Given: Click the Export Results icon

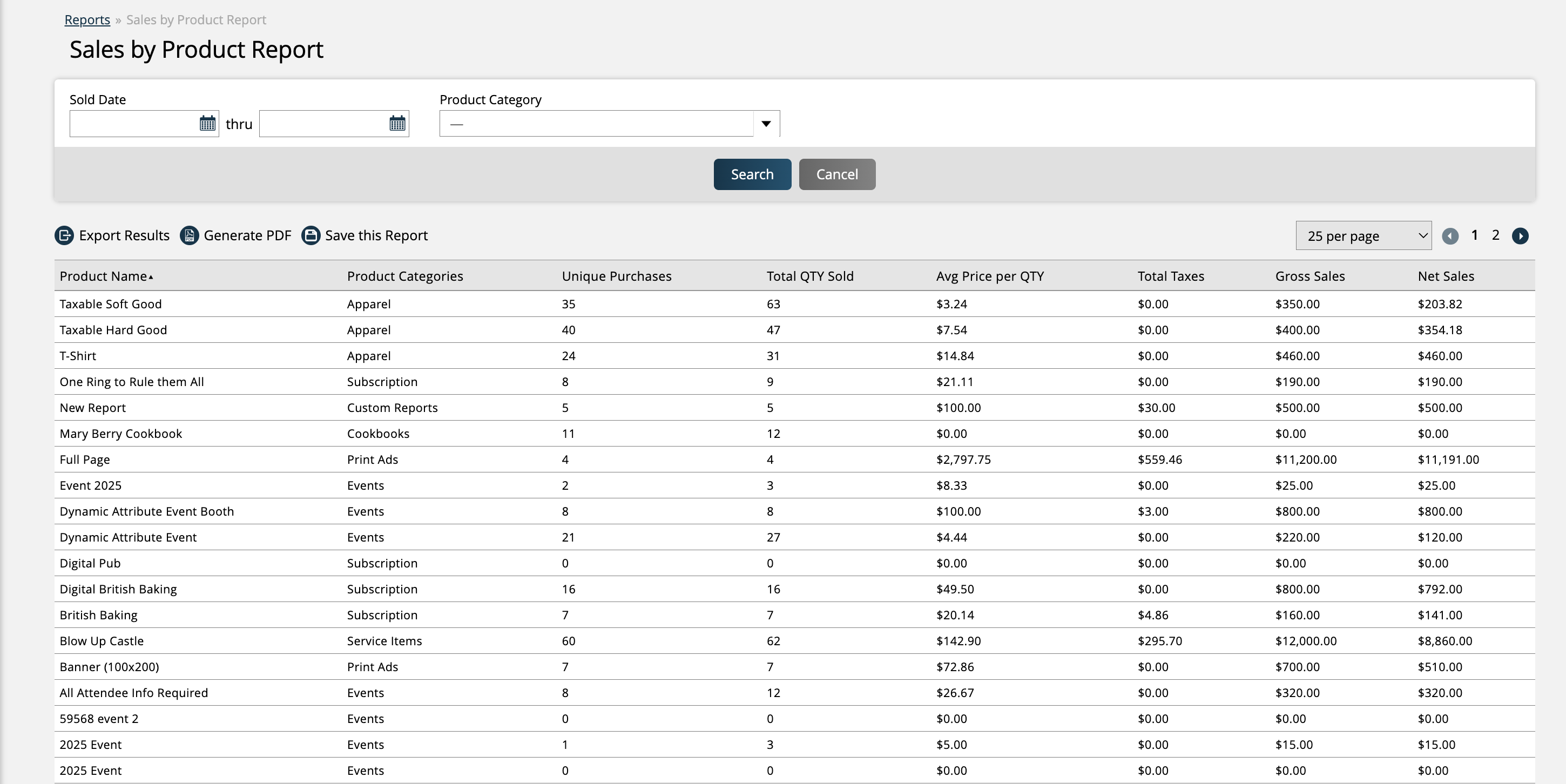Looking at the screenshot, I should (64, 235).
